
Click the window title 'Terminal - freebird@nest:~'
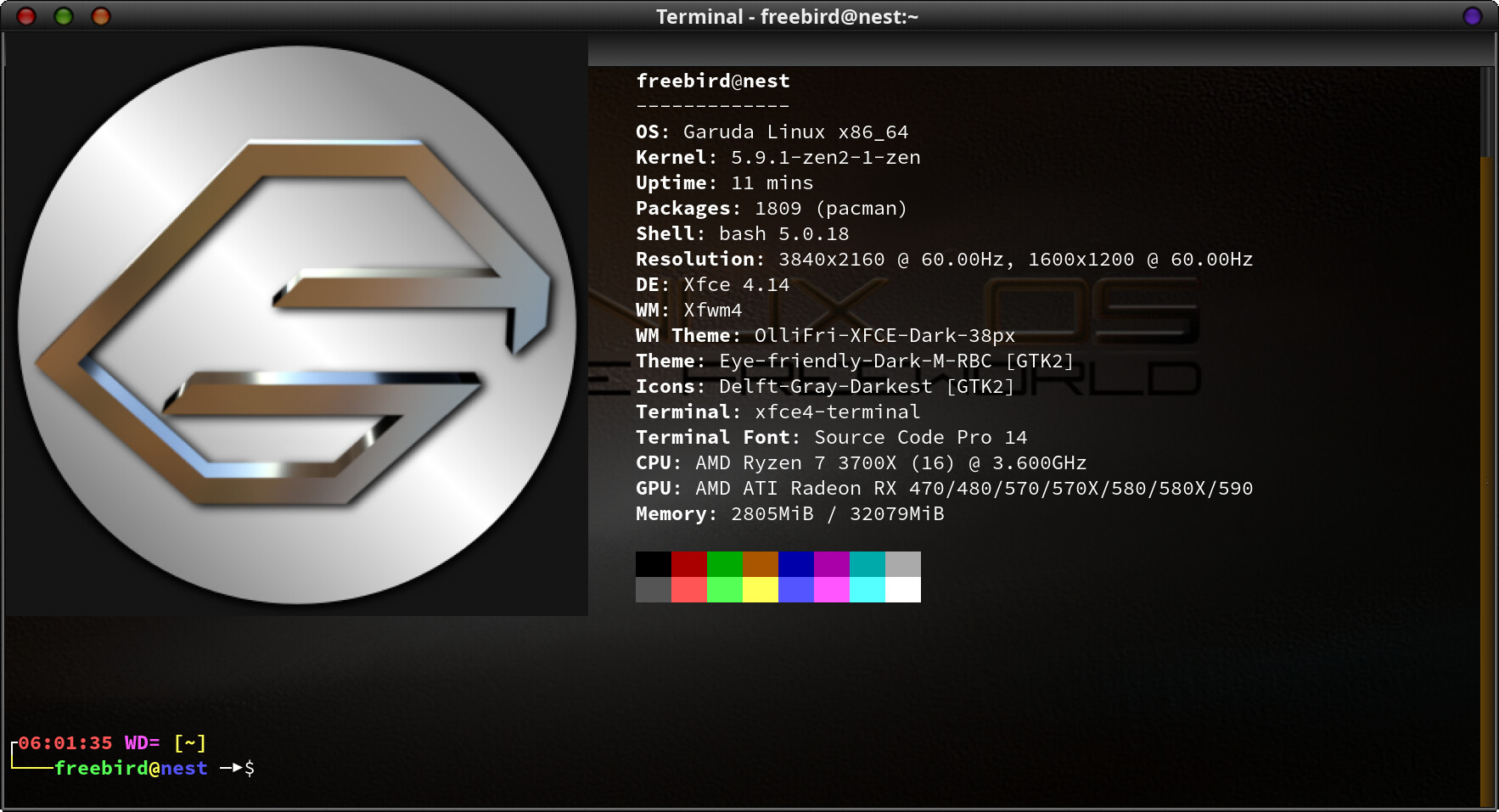tap(787, 17)
